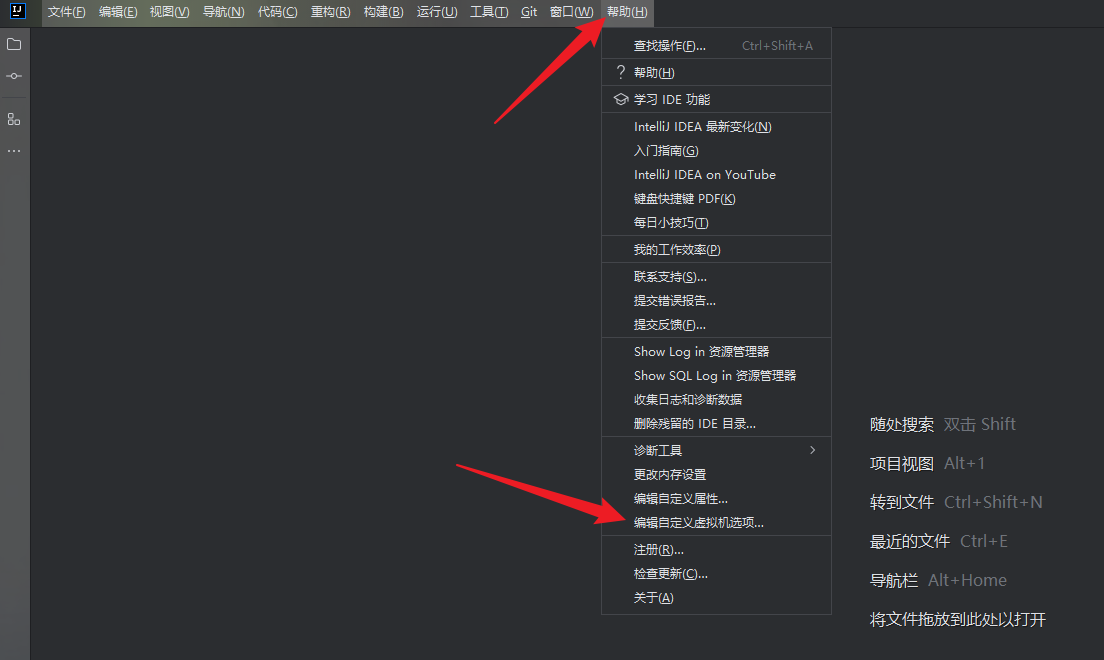Open the 构建(B) menu
Screen dimensions: 1104x660
tap(384, 12)
